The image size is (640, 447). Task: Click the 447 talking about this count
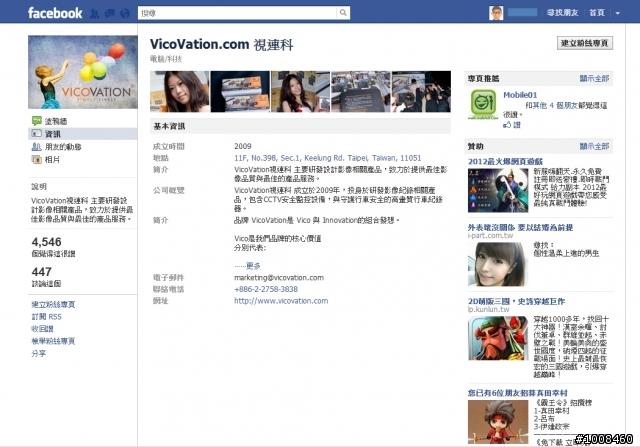[42, 272]
